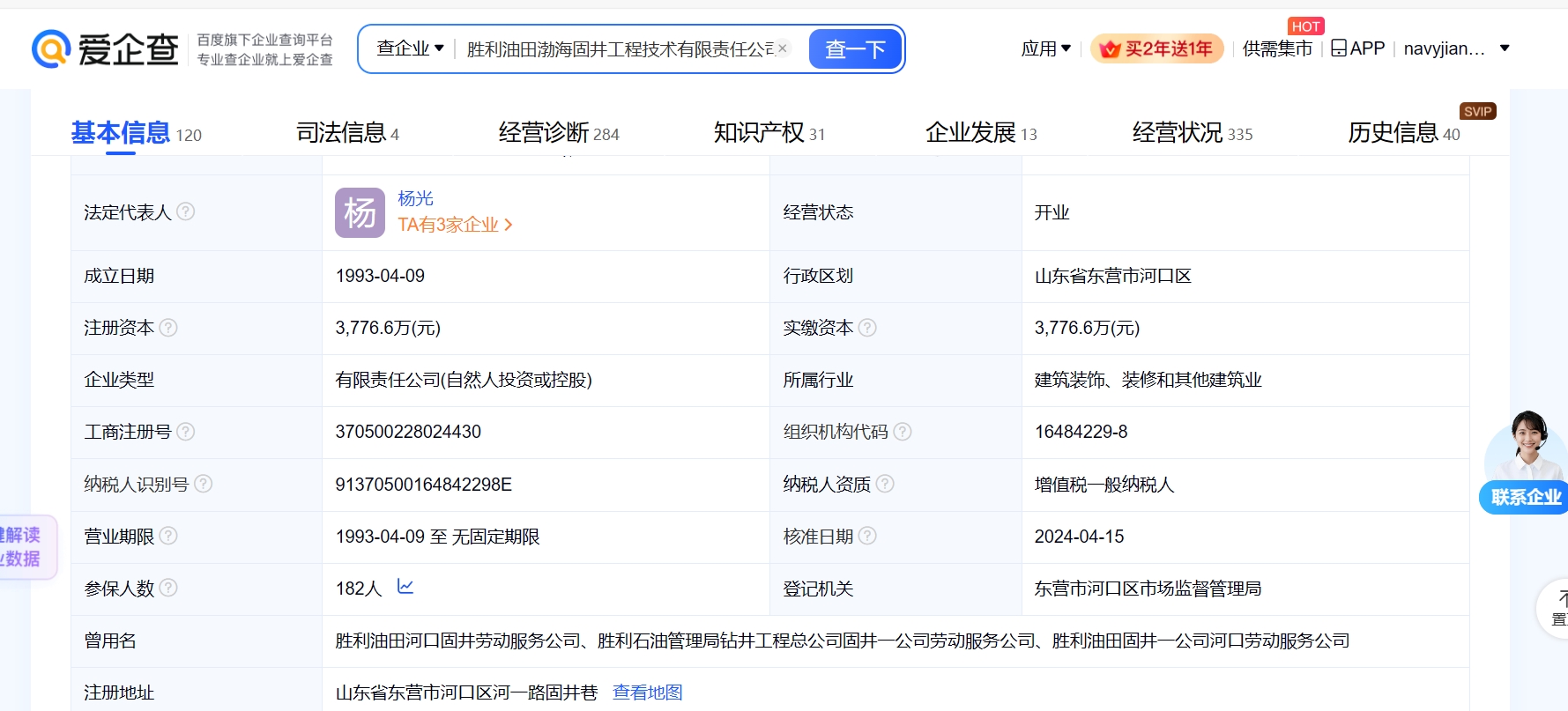
Task: Click the 爱企查 logo icon
Action: pos(51,48)
